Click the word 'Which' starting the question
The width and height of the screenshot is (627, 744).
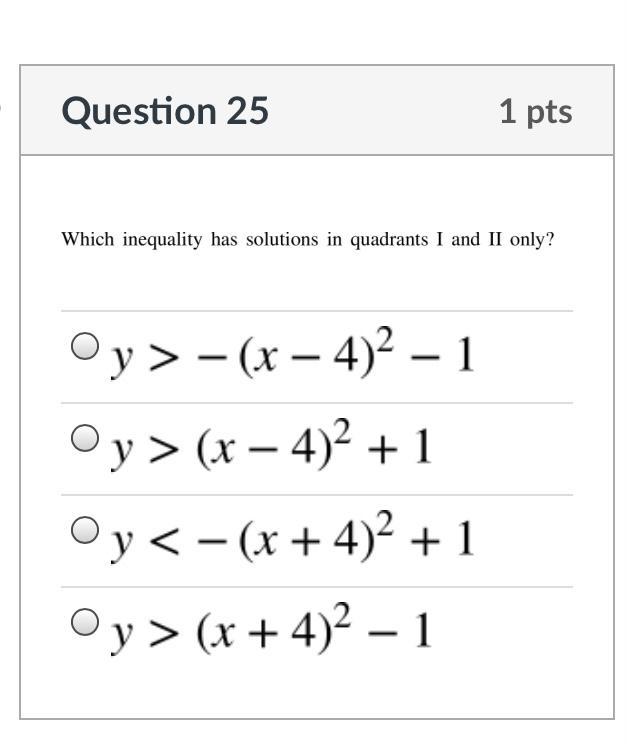88,240
